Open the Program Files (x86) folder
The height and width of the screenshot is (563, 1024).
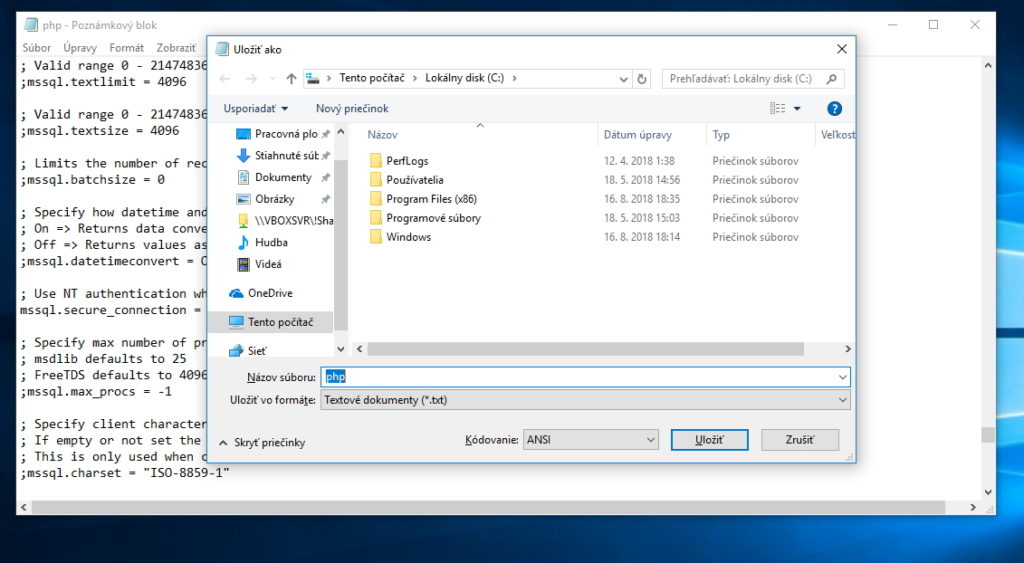coord(431,199)
